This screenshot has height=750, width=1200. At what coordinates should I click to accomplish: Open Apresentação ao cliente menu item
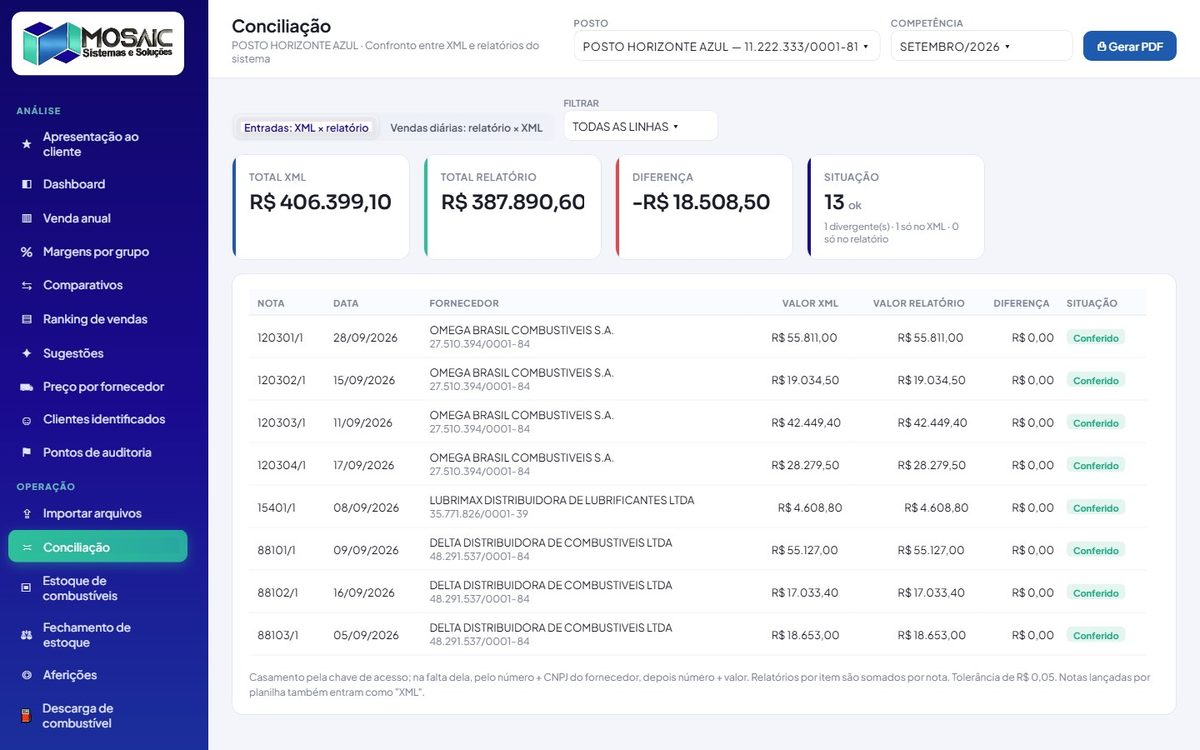coord(98,144)
